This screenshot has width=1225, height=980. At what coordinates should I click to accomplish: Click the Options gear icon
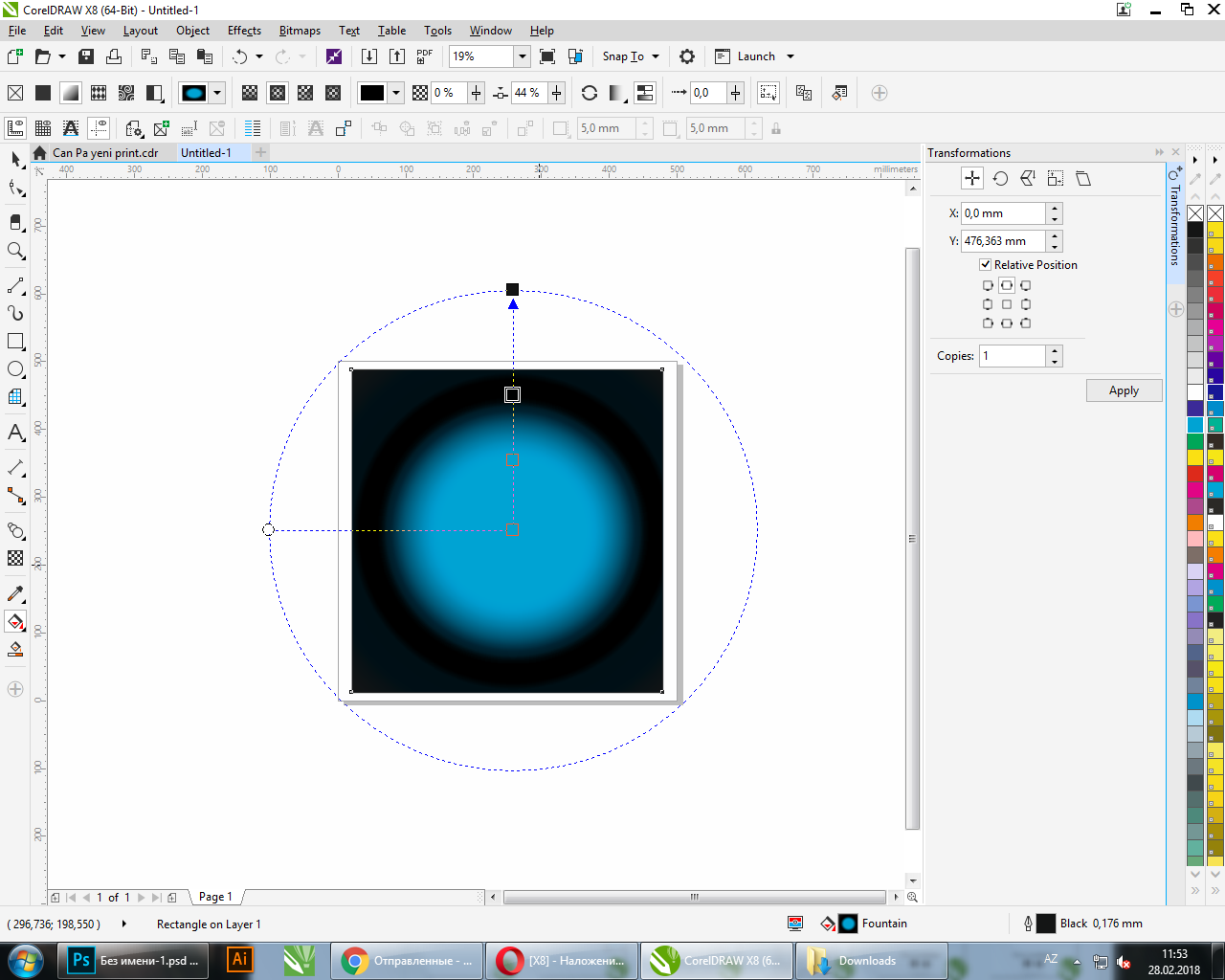click(x=686, y=56)
